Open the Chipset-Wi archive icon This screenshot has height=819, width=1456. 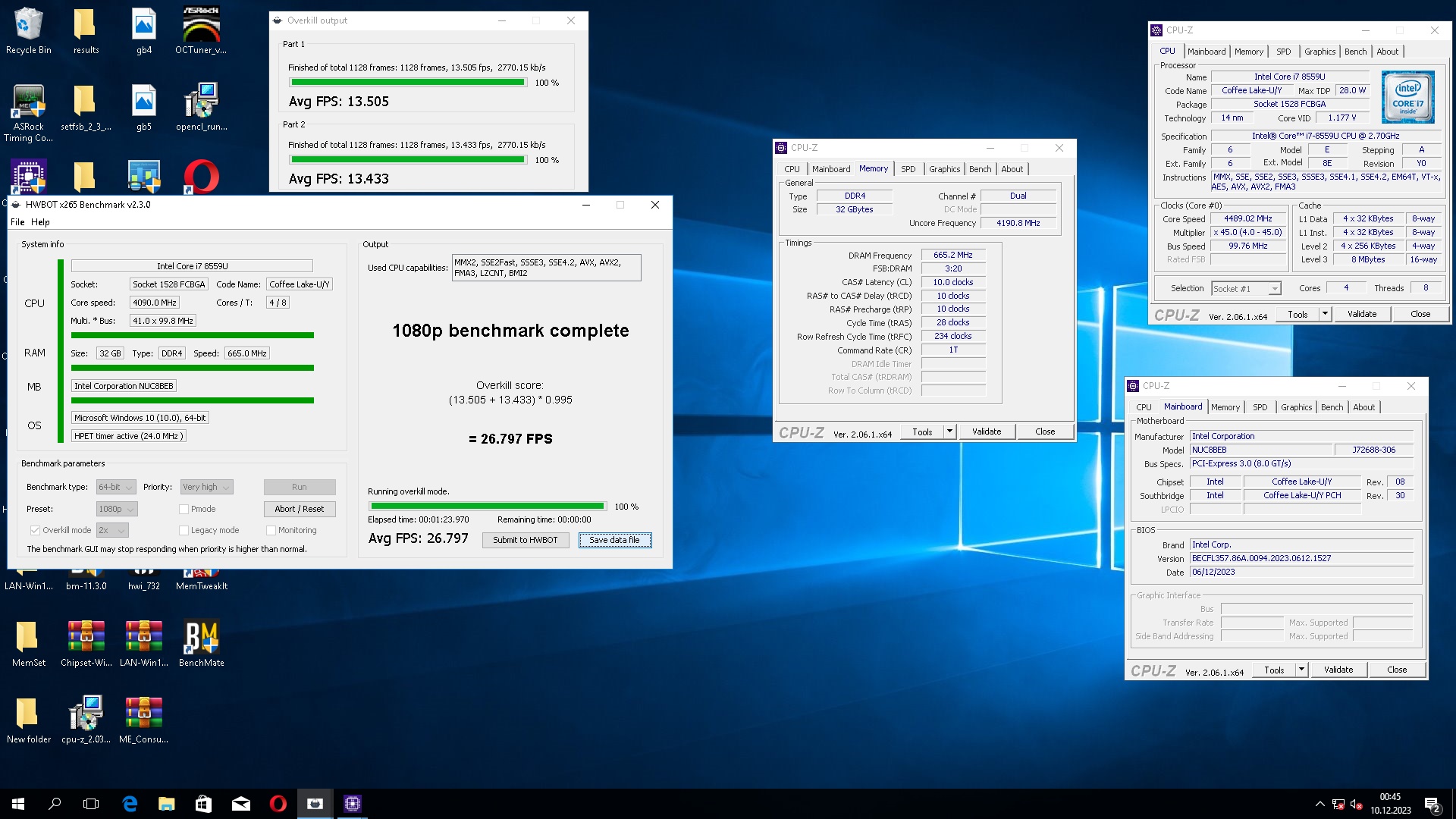tap(86, 643)
